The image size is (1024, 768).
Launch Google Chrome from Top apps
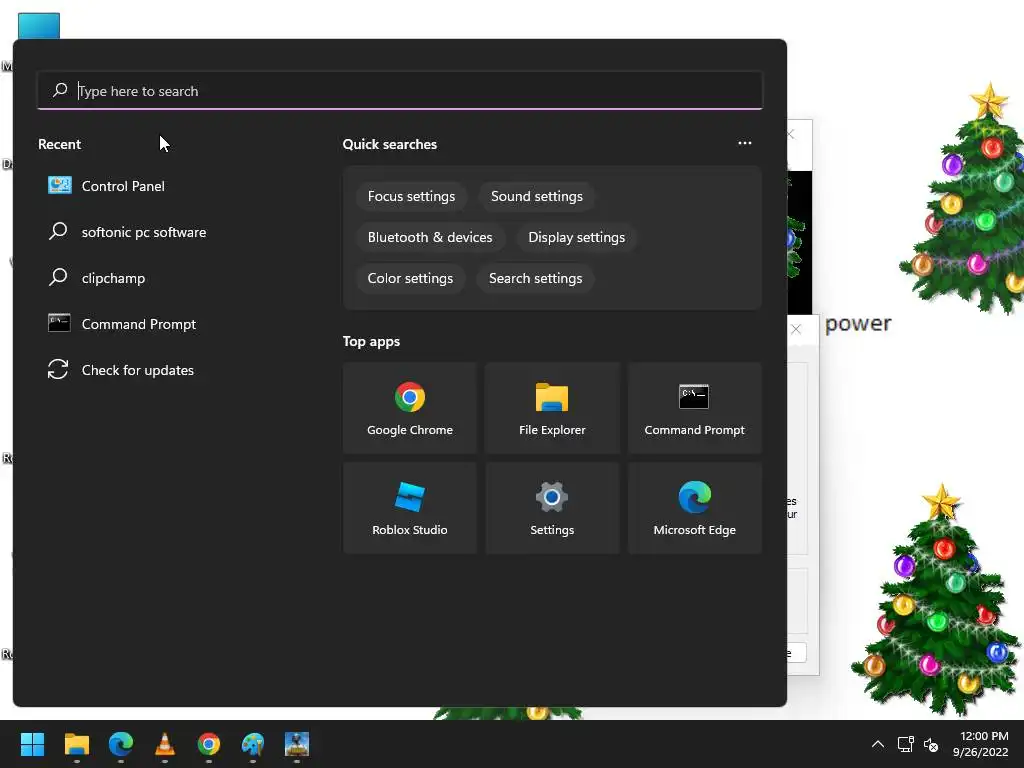pos(409,408)
